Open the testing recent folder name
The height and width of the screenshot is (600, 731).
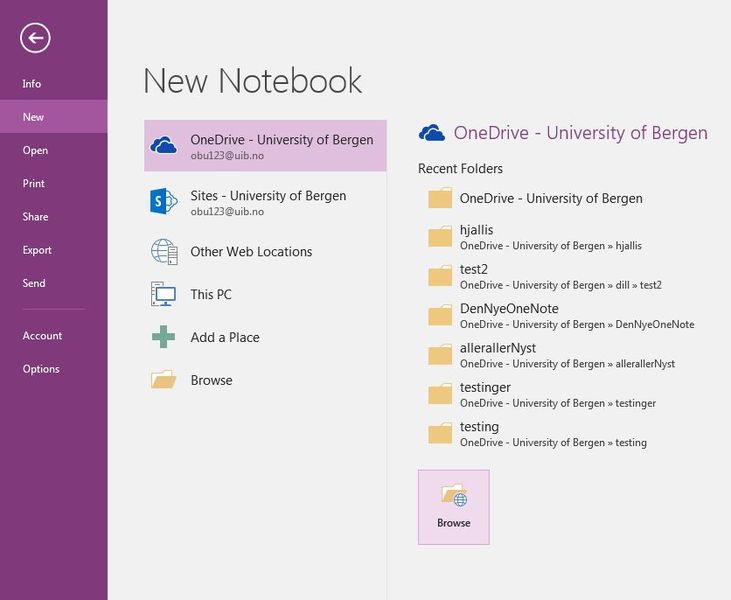[479, 427]
